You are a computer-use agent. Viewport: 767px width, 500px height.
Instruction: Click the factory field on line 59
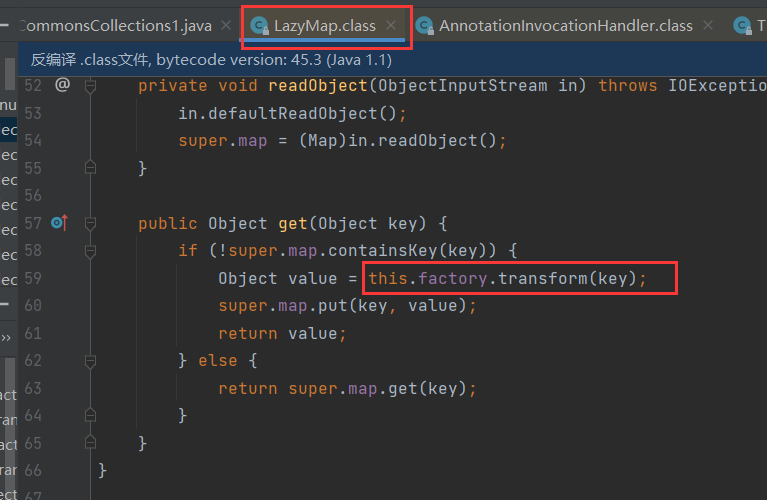pyautogui.click(x=452, y=278)
